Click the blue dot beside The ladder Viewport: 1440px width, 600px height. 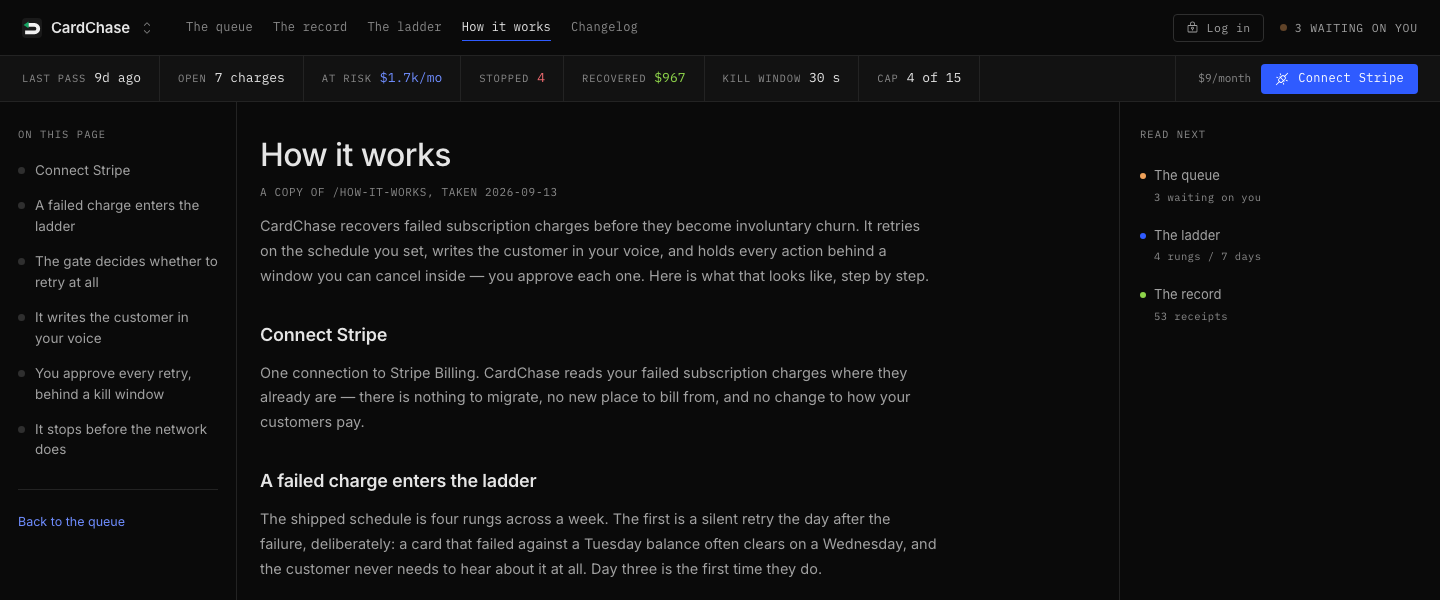coord(1143,236)
